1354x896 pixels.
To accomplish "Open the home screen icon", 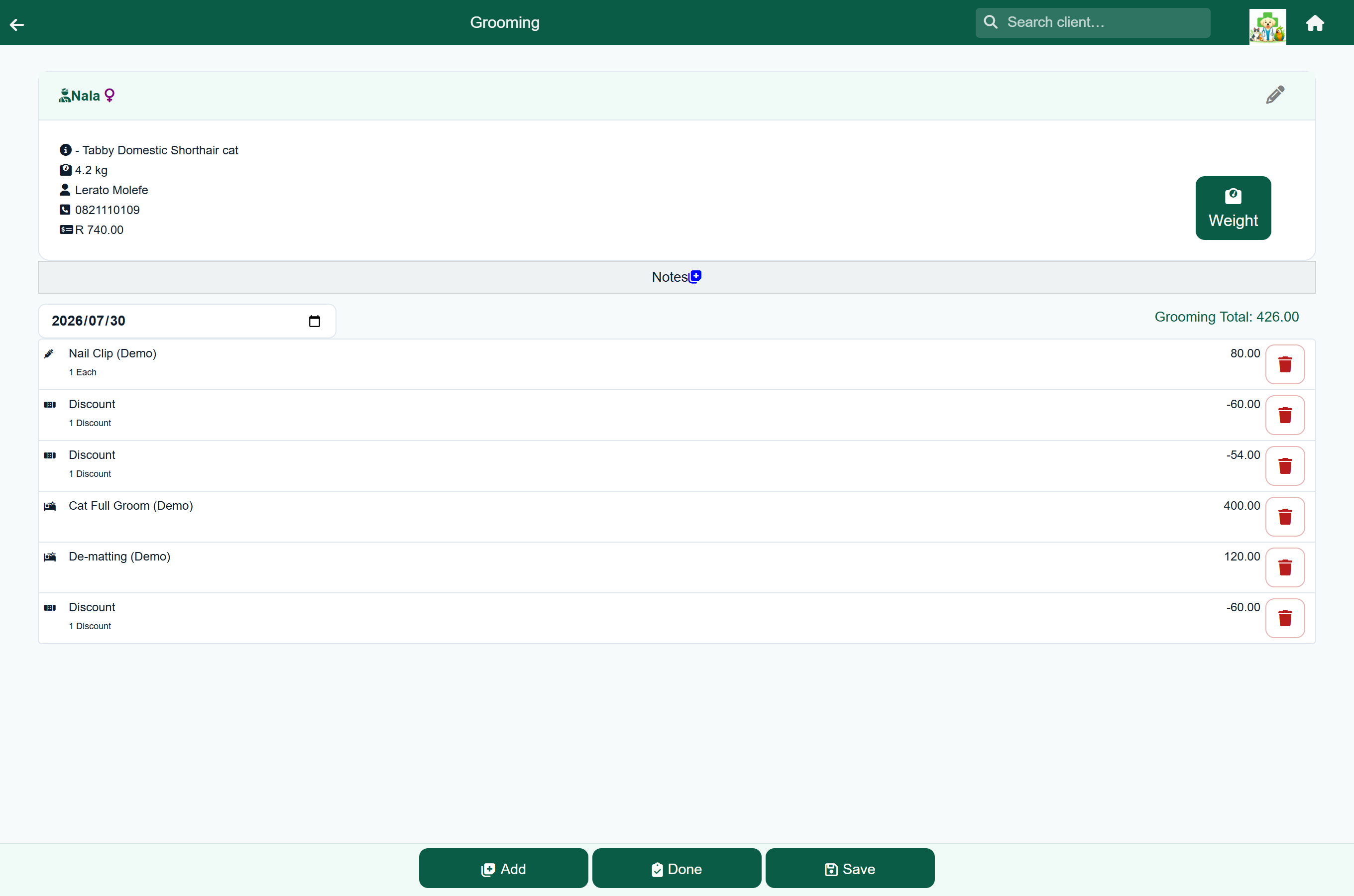I will point(1315,23).
